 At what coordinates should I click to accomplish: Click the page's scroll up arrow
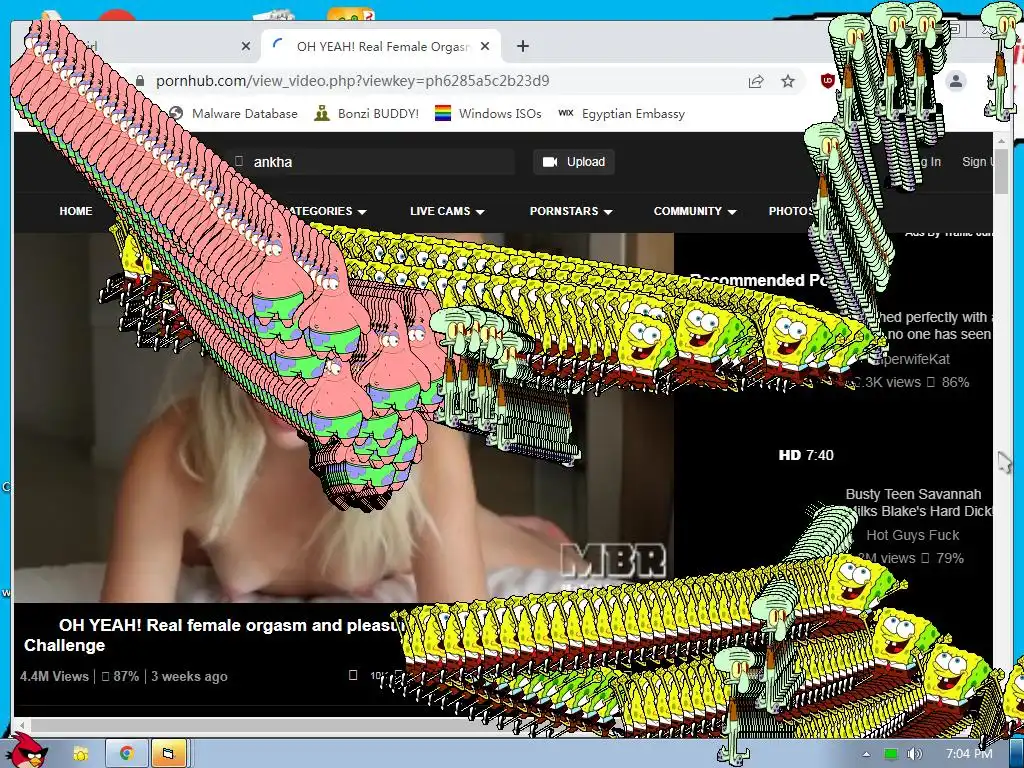click(1002, 140)
